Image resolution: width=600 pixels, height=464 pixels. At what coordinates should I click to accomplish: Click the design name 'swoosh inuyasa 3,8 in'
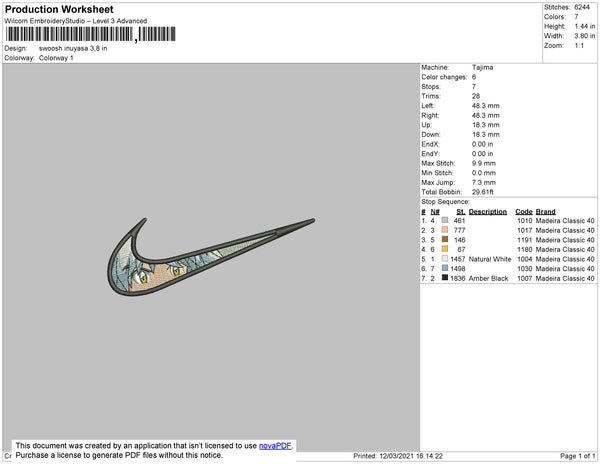(73, 49)
